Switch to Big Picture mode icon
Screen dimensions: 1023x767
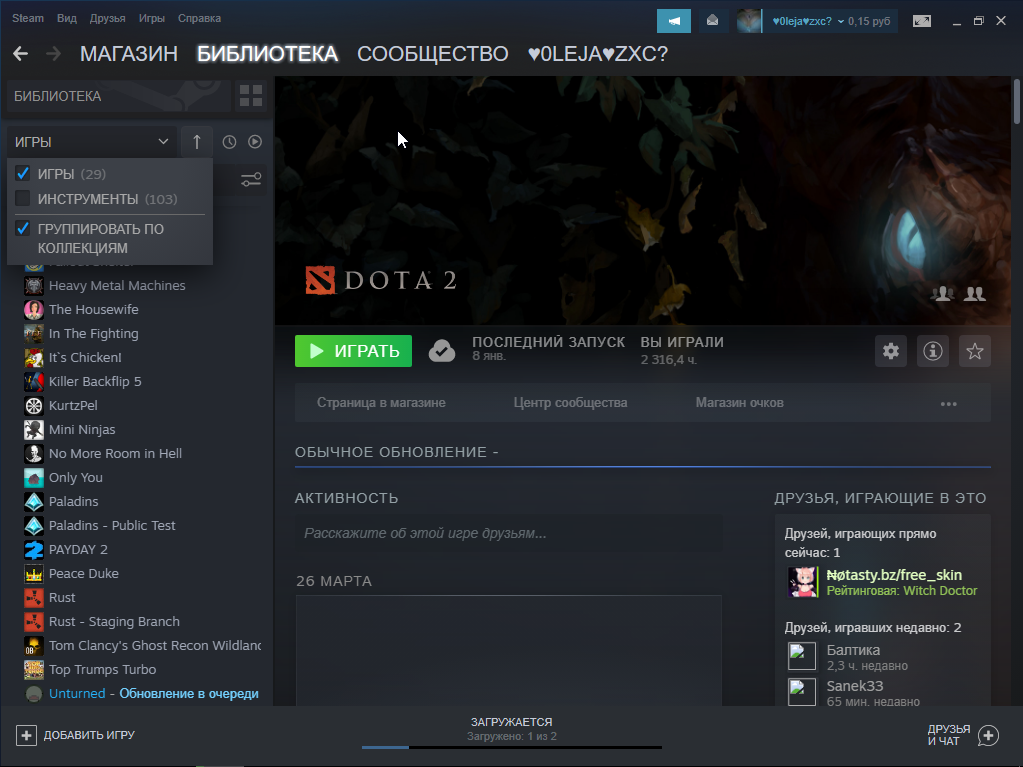(922, 21)
